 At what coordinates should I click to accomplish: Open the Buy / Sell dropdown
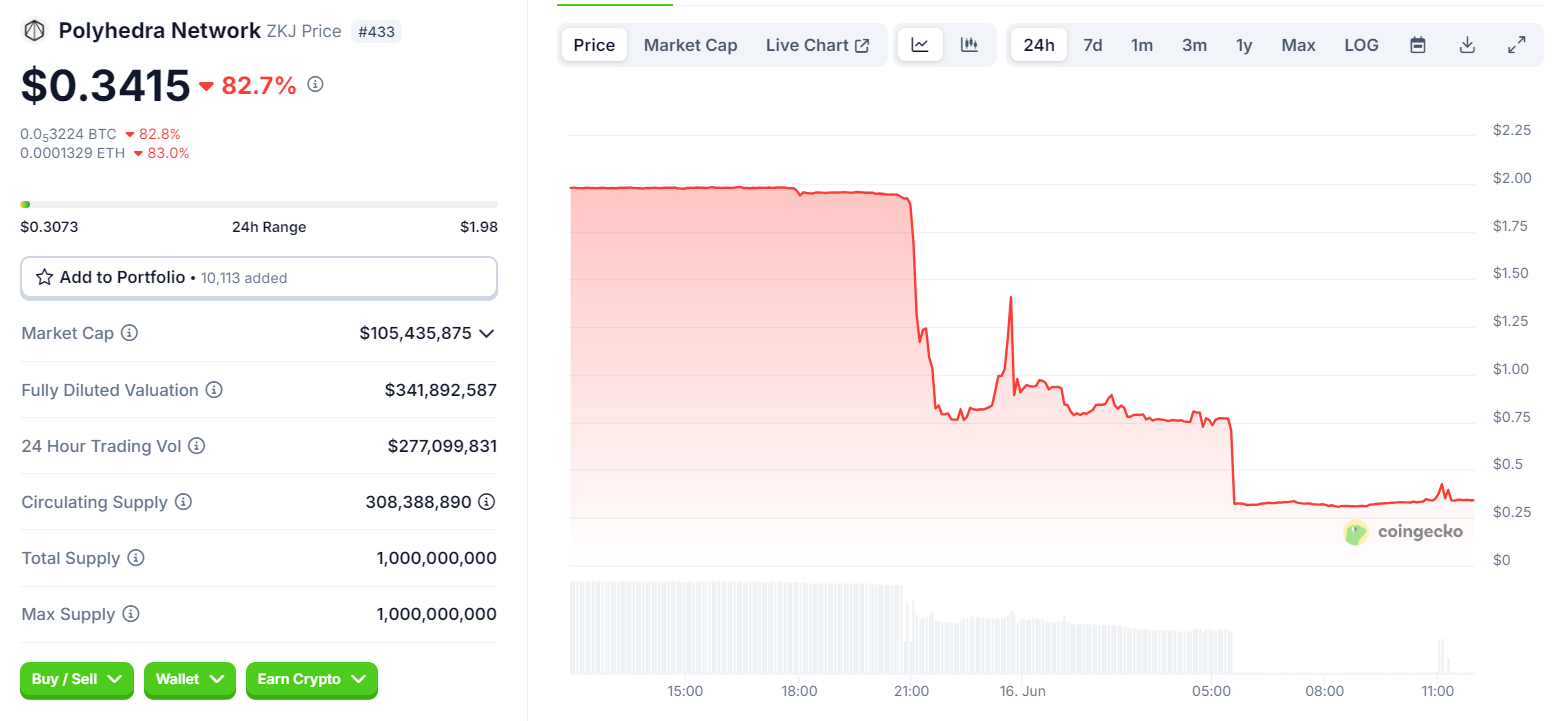click(x=77, y=679)
